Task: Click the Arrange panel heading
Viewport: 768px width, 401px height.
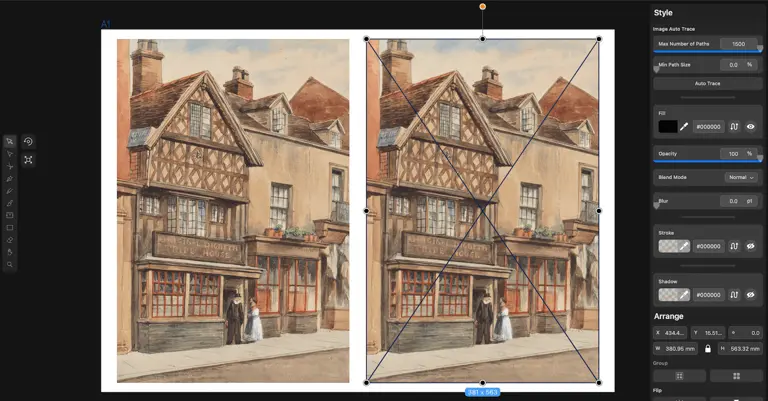Action: tap(668, 316)
